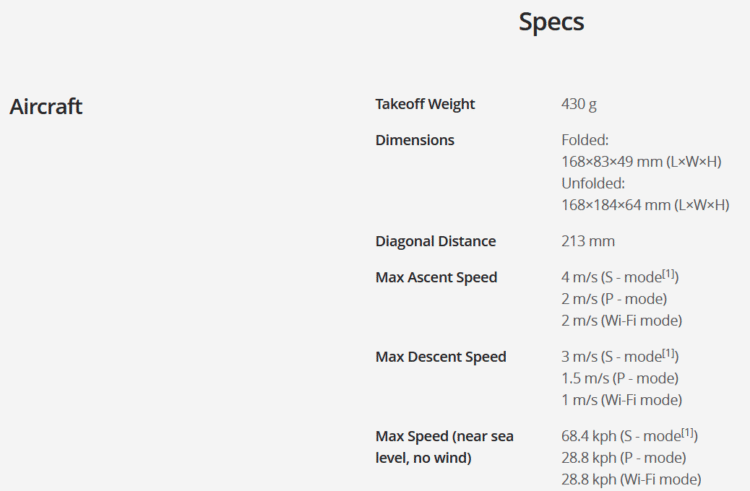
Task: Select the Aircraft section heading
Action: [x=46, y=107]
